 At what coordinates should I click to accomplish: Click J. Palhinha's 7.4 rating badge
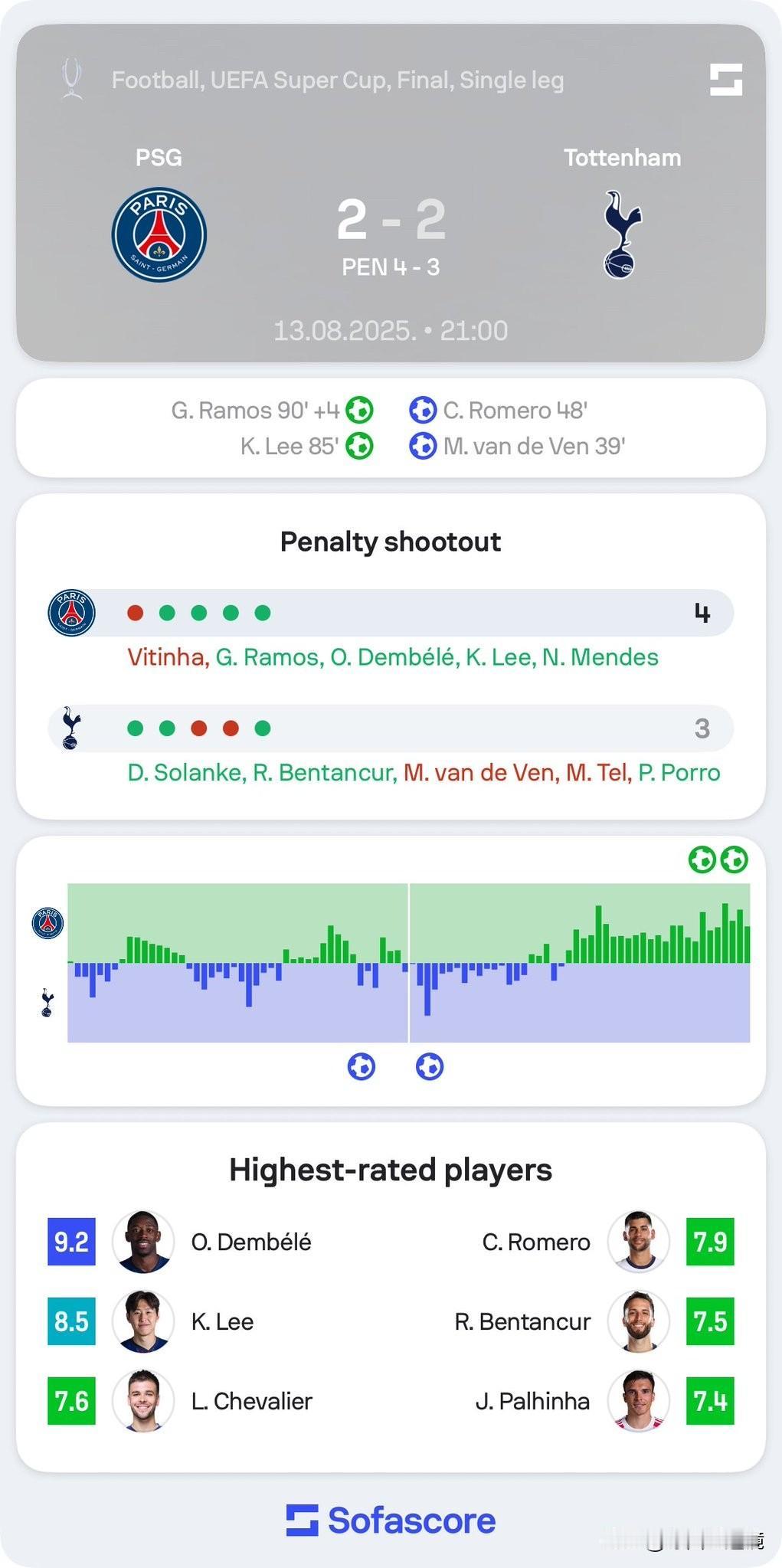[x=710, y=1401]
